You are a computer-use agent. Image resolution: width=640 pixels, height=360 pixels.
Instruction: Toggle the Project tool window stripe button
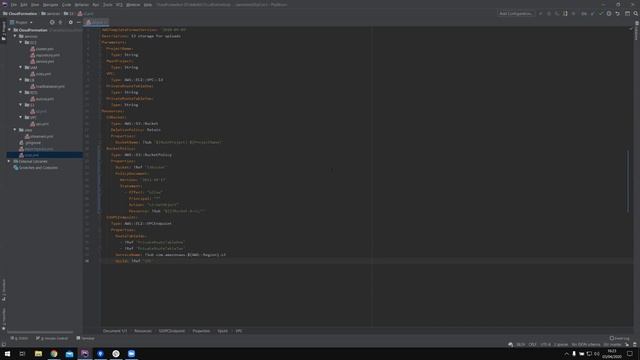pos(4,31)
